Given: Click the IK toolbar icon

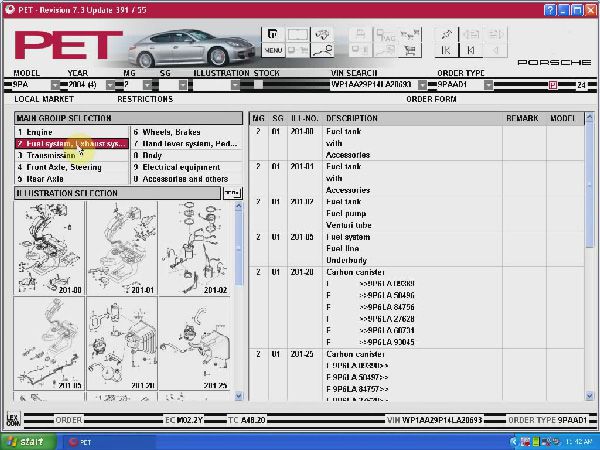Looking at the screenshot, I should pyautogui.click(x=446, y=50).
